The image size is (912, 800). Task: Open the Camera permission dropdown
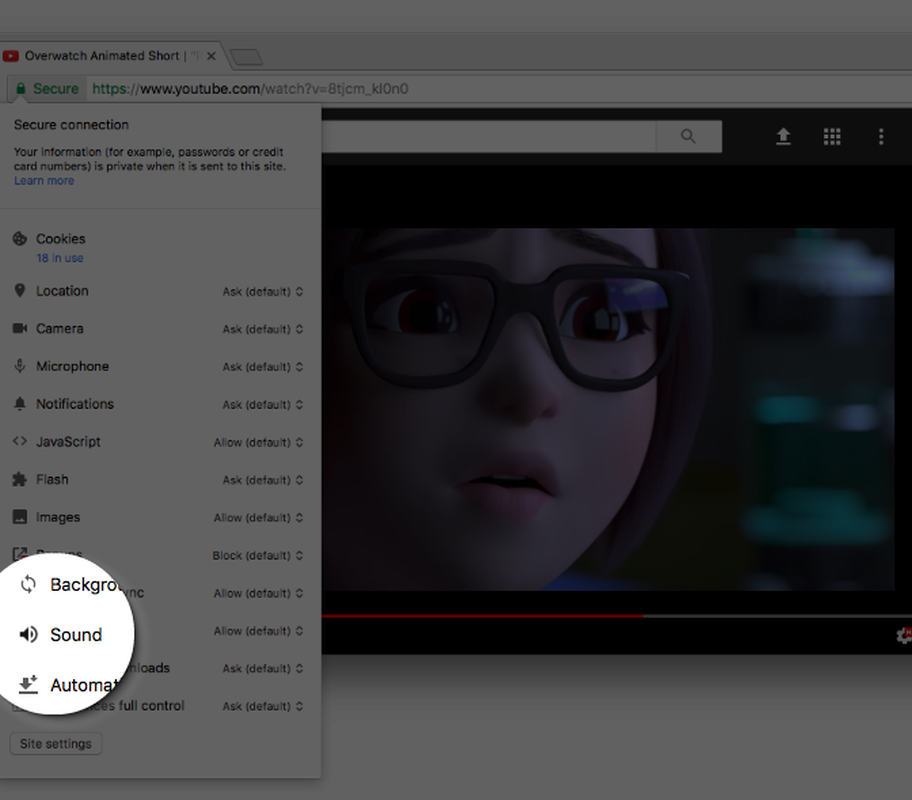263,329
